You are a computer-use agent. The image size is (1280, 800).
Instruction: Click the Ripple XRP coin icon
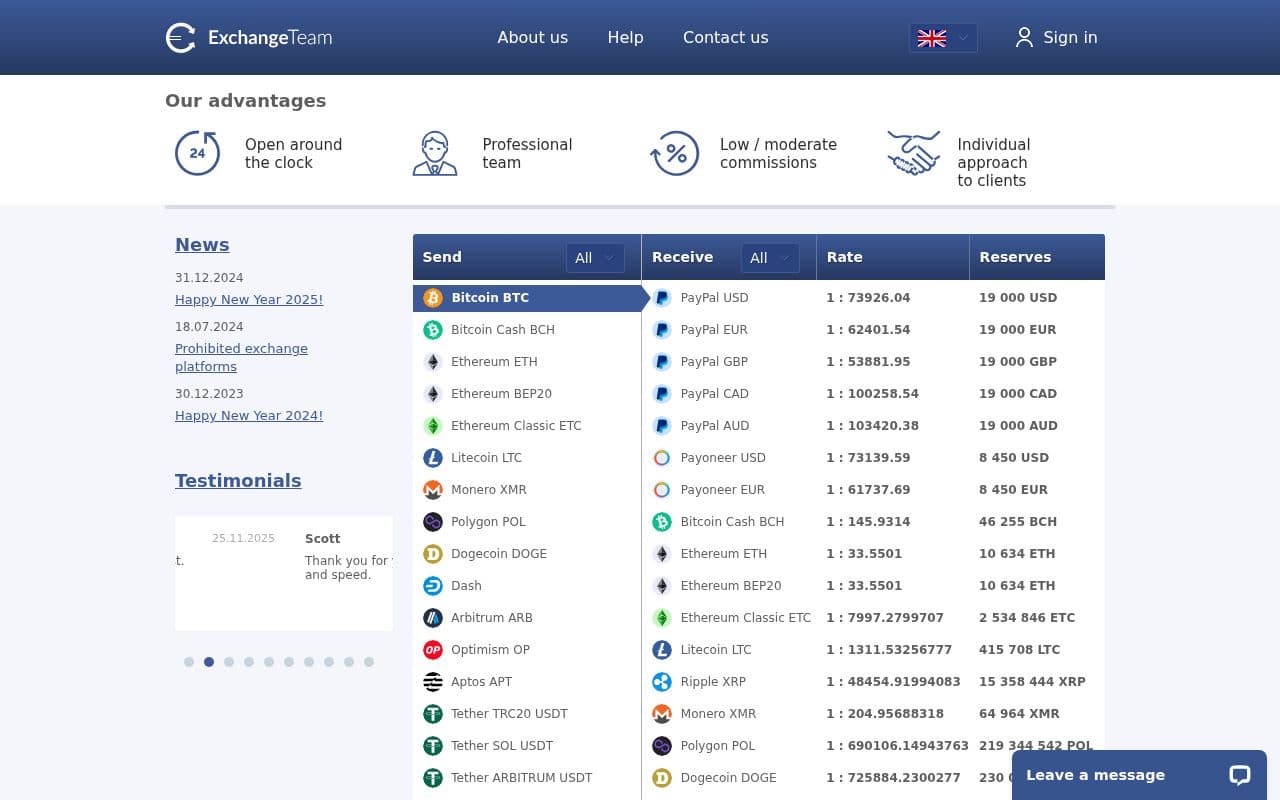click(662, 681)
